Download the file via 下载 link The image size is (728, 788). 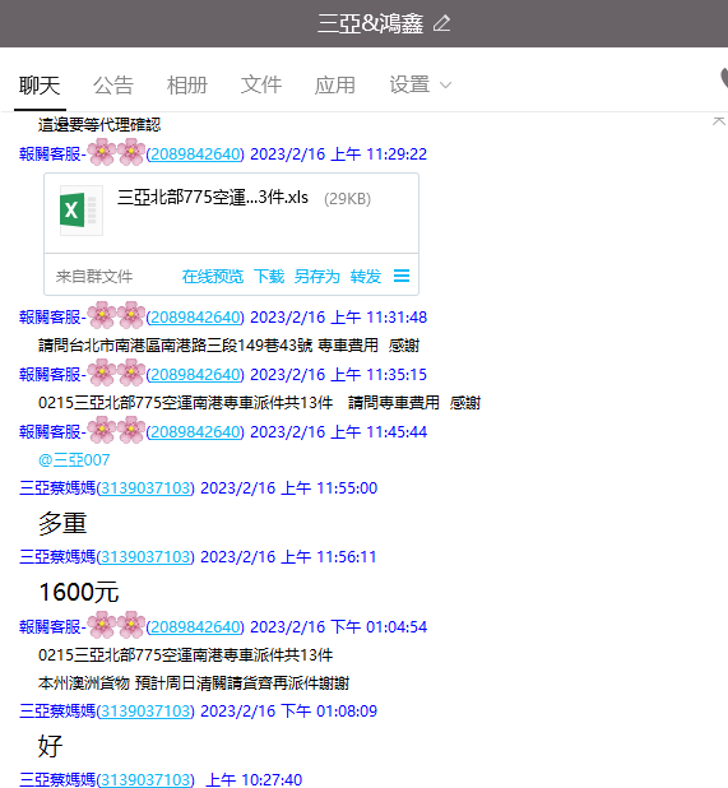click(x=268, y=276)
